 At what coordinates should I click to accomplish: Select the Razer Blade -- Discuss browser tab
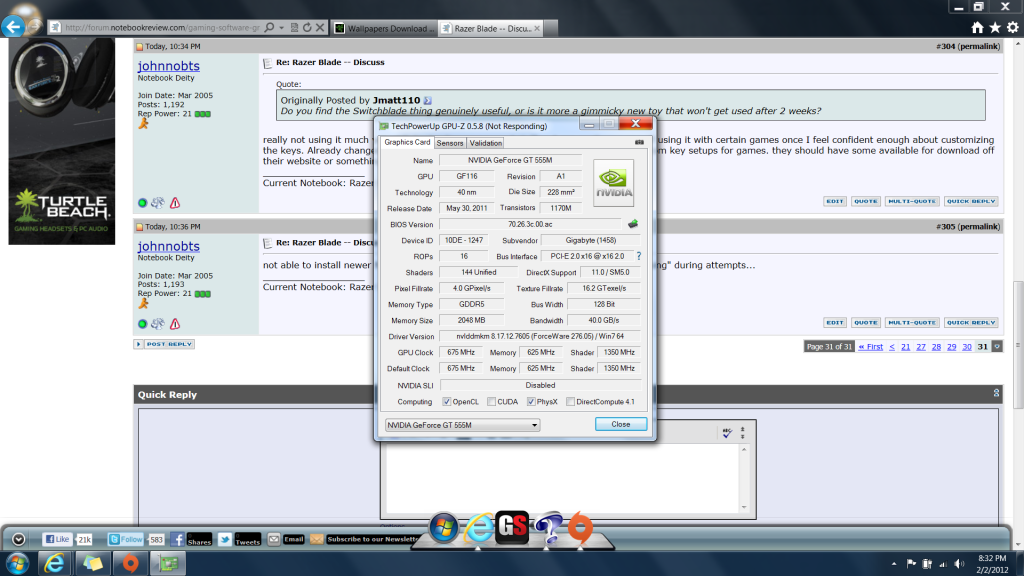tap(491, 28)
